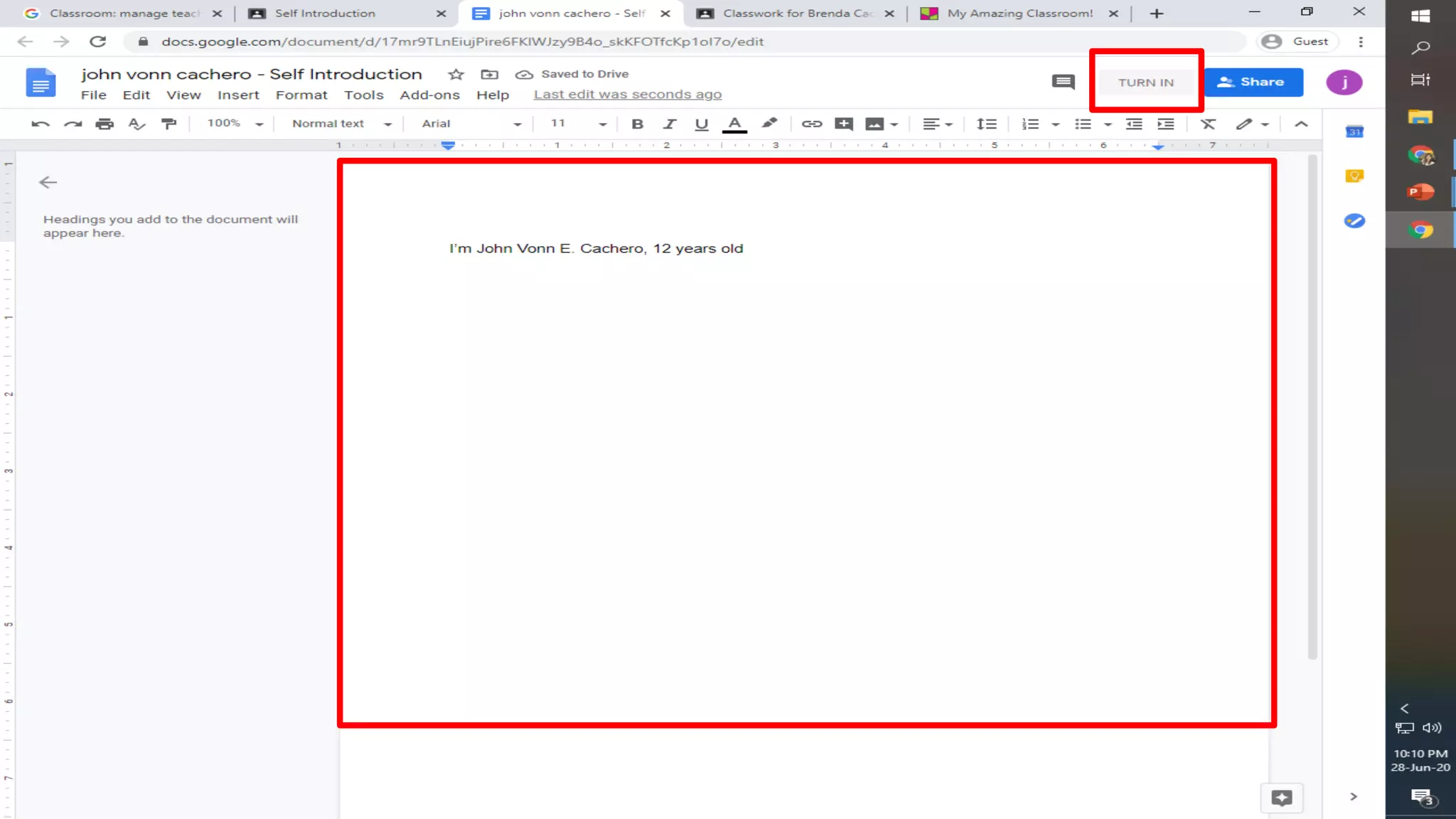
Task: Switch to the Self Introduction tab
Action: click(x=347, y=14)
